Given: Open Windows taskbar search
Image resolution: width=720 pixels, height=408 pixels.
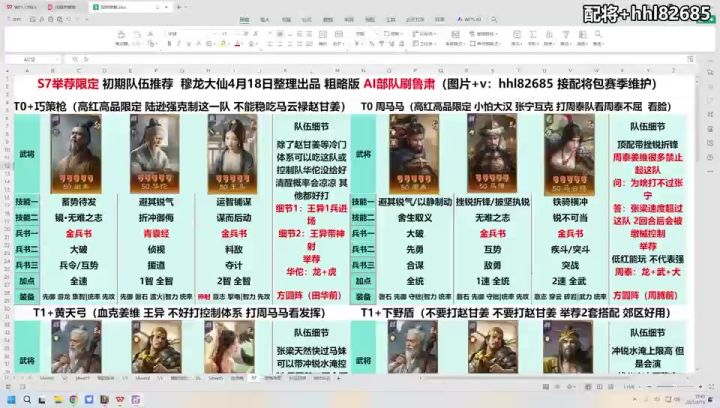Looking at the screenshot, I should click(x=27, y=400).
